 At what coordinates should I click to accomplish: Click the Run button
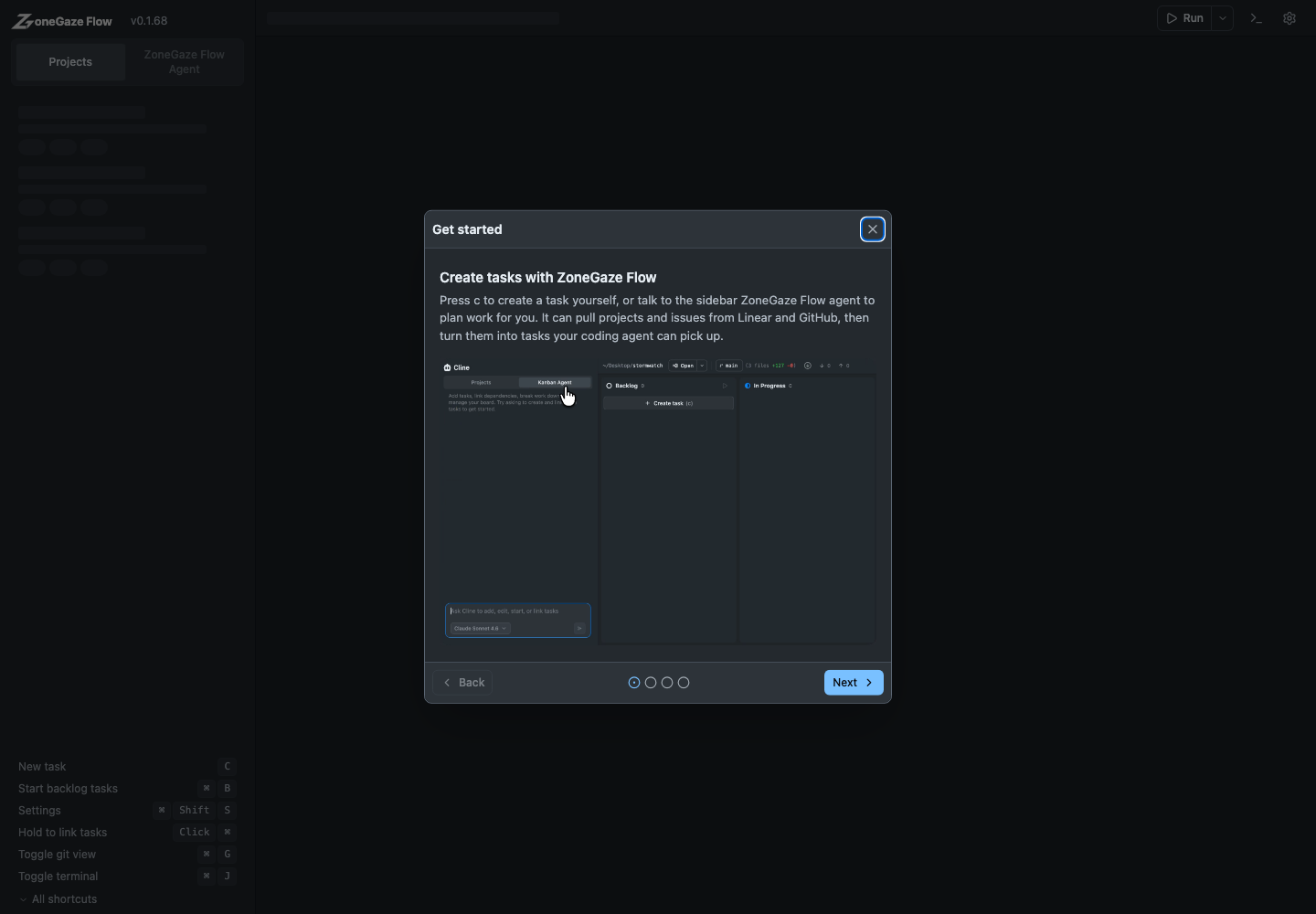point(1184,18)
